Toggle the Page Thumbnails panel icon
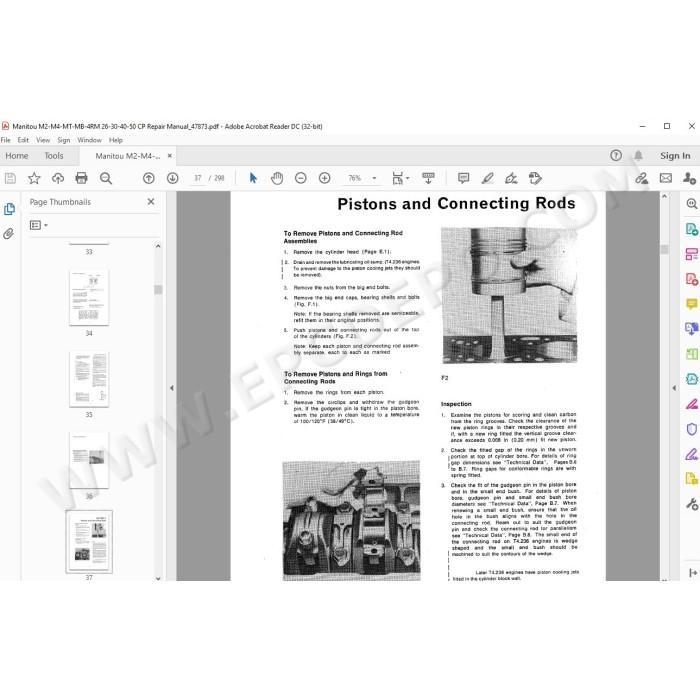 point(9,208)
